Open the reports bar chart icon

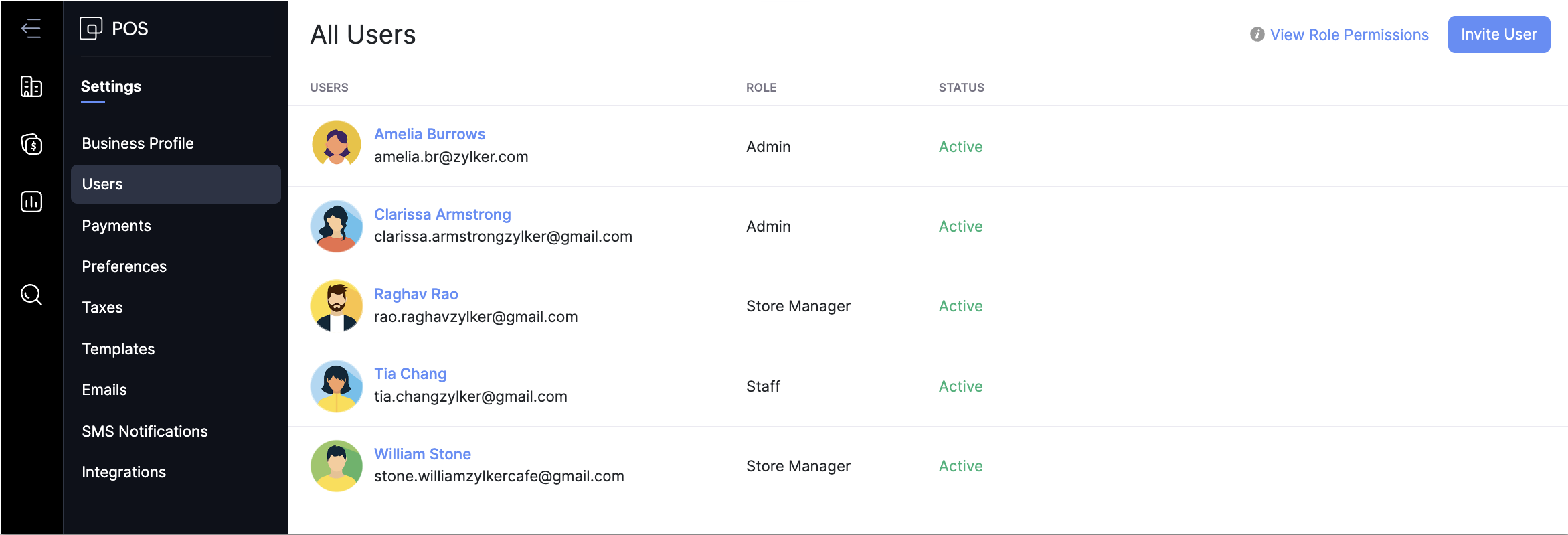point(31,202)
